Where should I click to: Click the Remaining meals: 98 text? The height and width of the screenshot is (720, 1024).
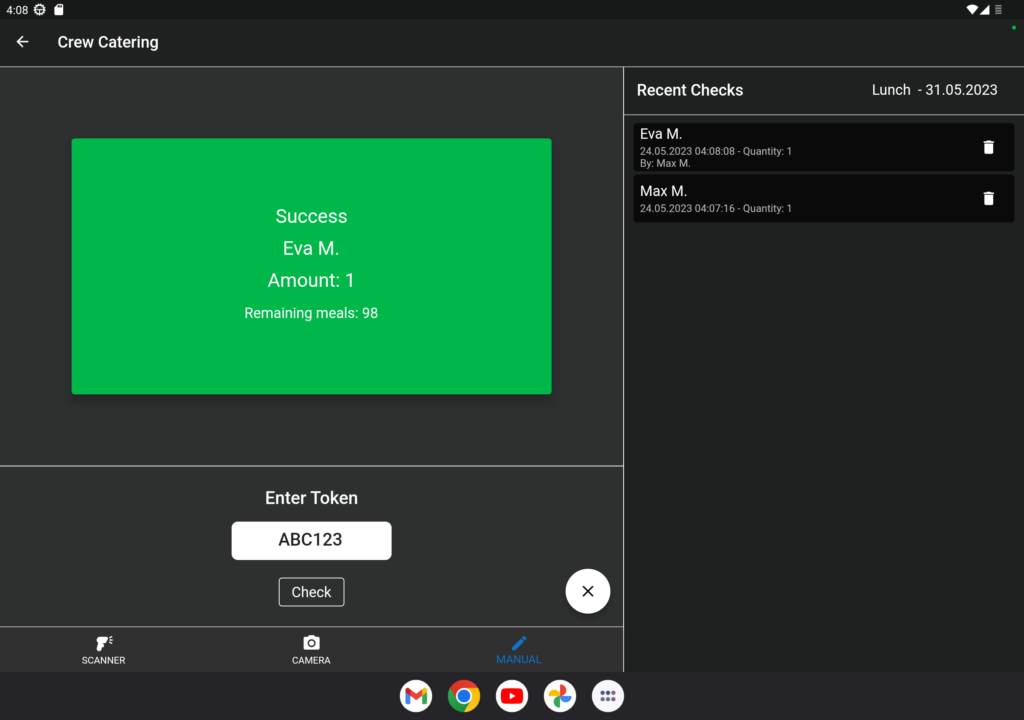click(311, 313)
